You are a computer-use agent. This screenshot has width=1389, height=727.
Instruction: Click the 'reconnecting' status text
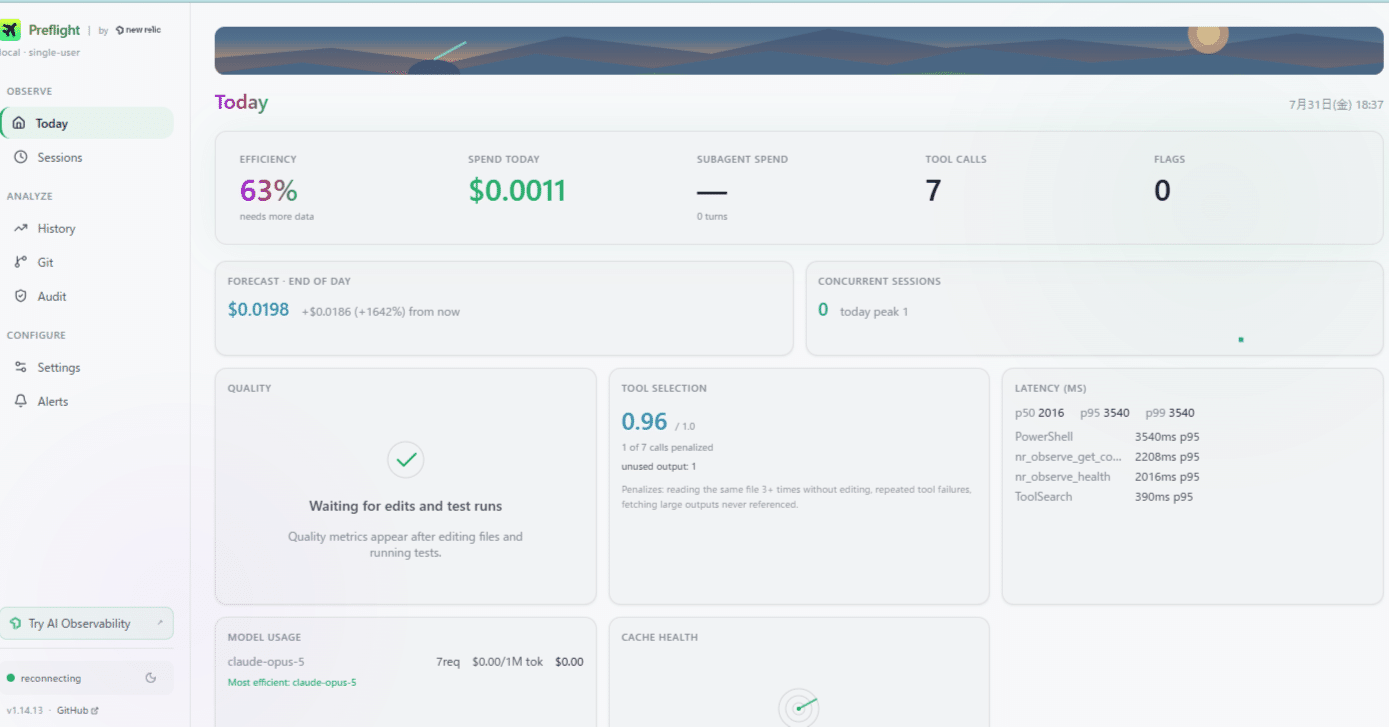51,678
